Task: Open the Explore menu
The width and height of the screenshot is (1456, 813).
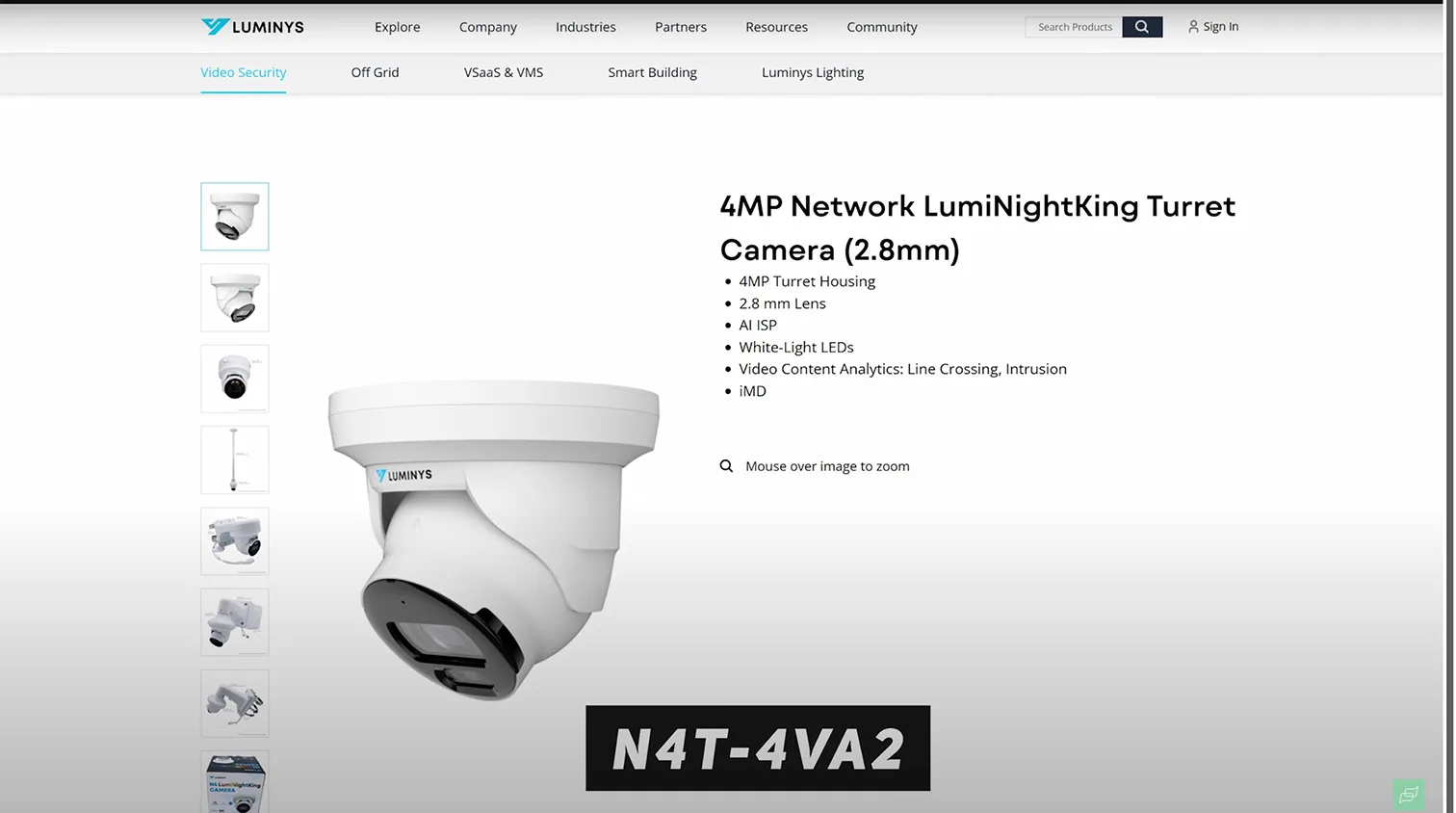Action: 398,27
